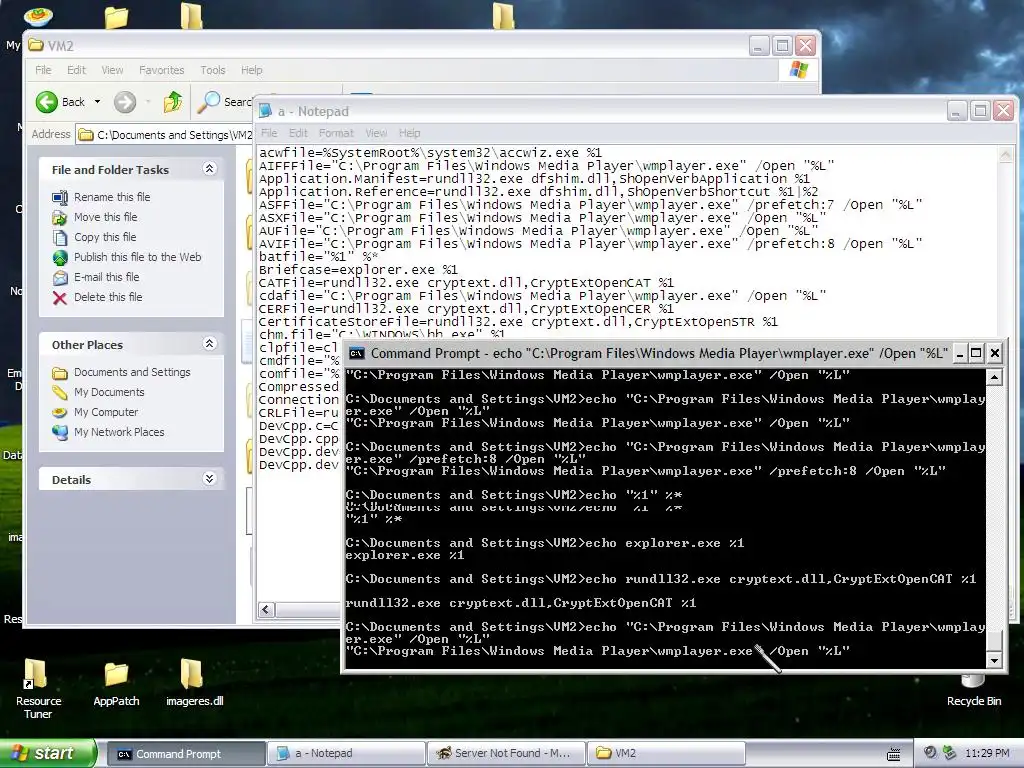Click the Back arrow in VM2 Explorer

point(46,102)
